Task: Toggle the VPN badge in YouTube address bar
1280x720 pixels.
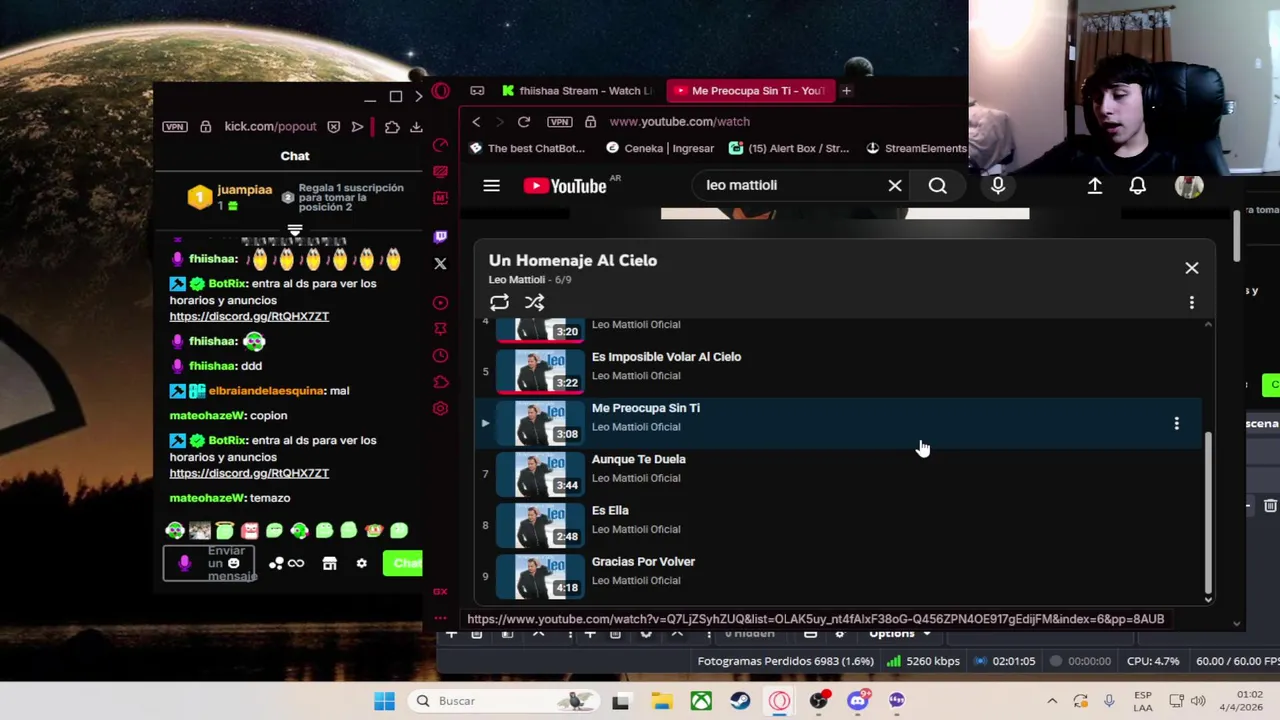Action: [x=559, y=122]
